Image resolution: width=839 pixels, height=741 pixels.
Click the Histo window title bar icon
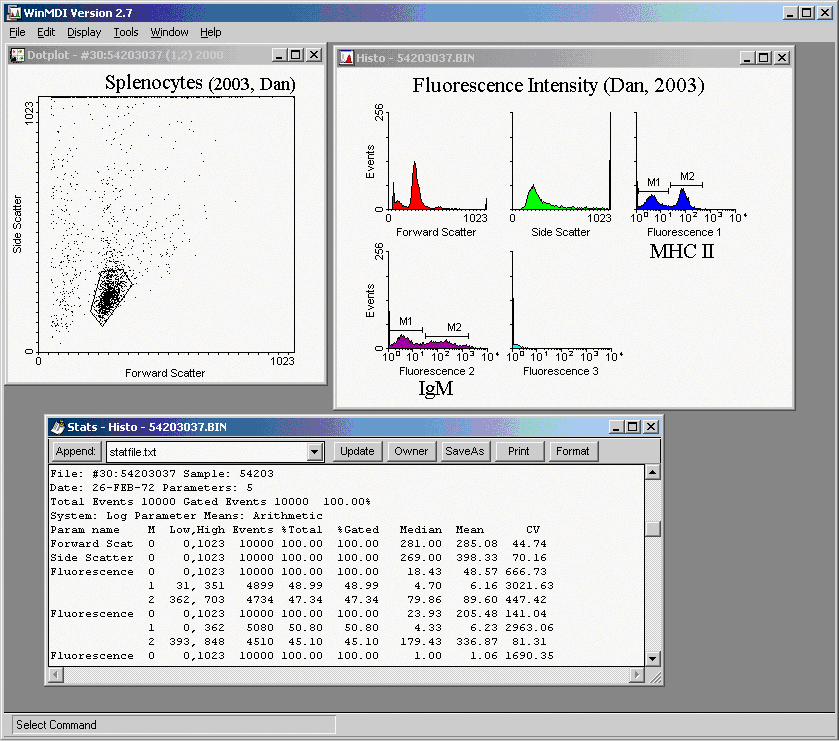click(x=345, y=58)
